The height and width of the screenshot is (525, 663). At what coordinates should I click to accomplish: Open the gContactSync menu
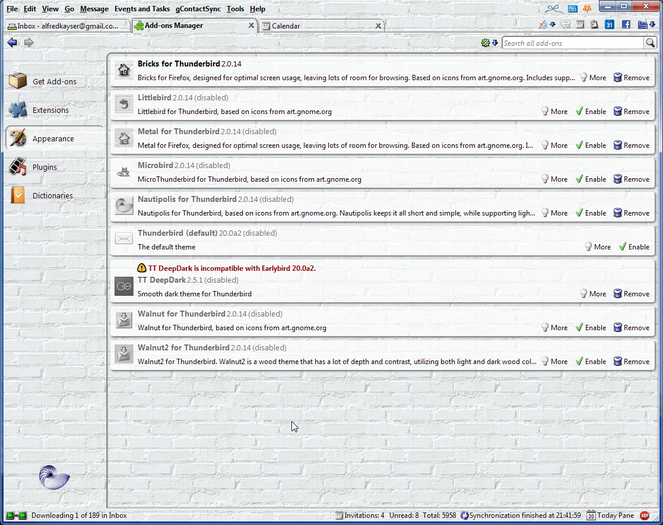click(198, 8)
